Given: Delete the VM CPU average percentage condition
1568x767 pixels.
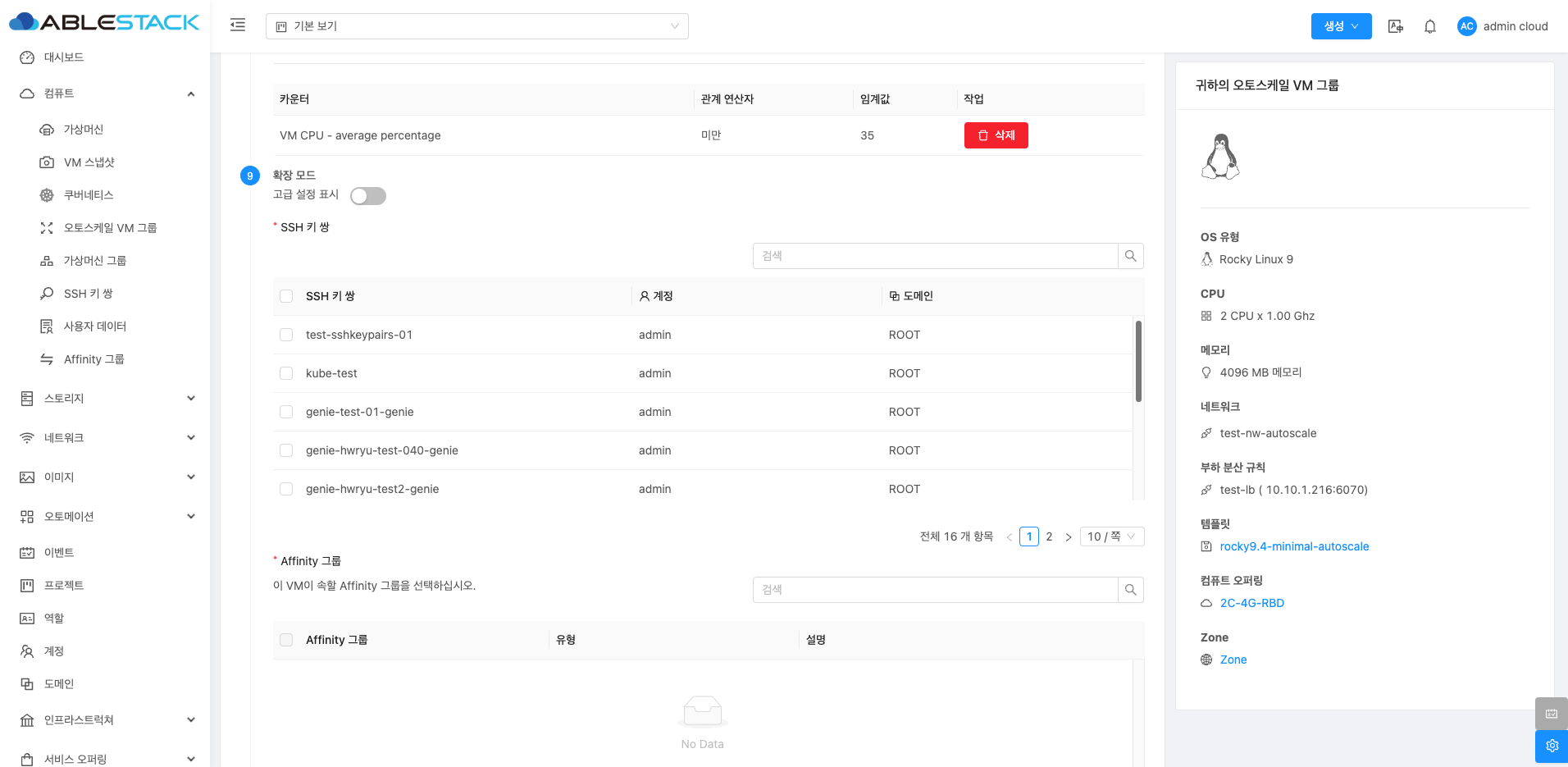Looking at the screenshot, I should (x=996, y=135).
